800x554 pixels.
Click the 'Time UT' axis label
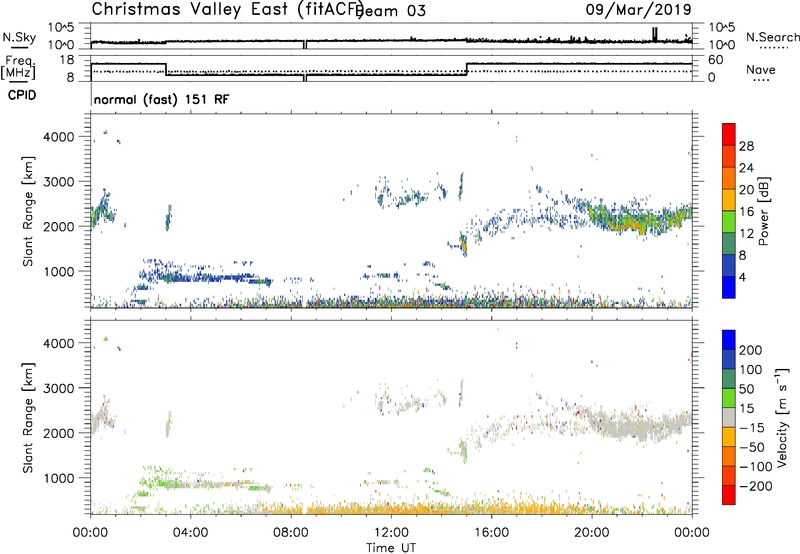pos(391,548)
